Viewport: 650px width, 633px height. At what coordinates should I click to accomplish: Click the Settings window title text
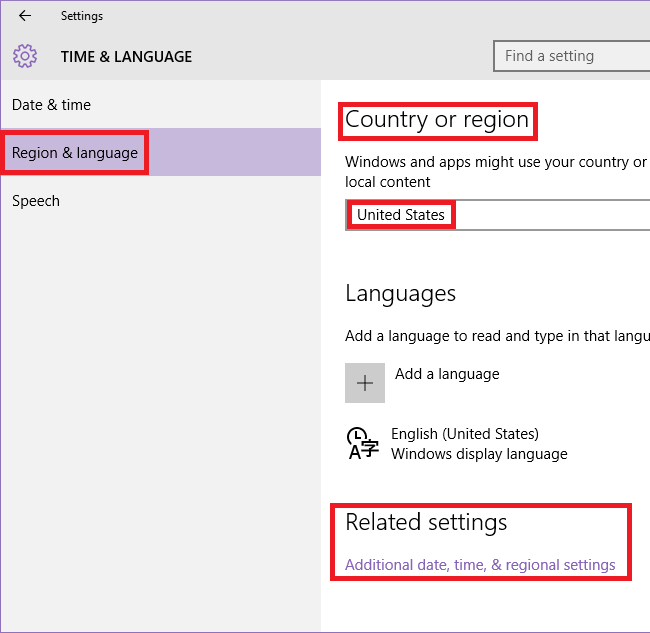[82, 16]
